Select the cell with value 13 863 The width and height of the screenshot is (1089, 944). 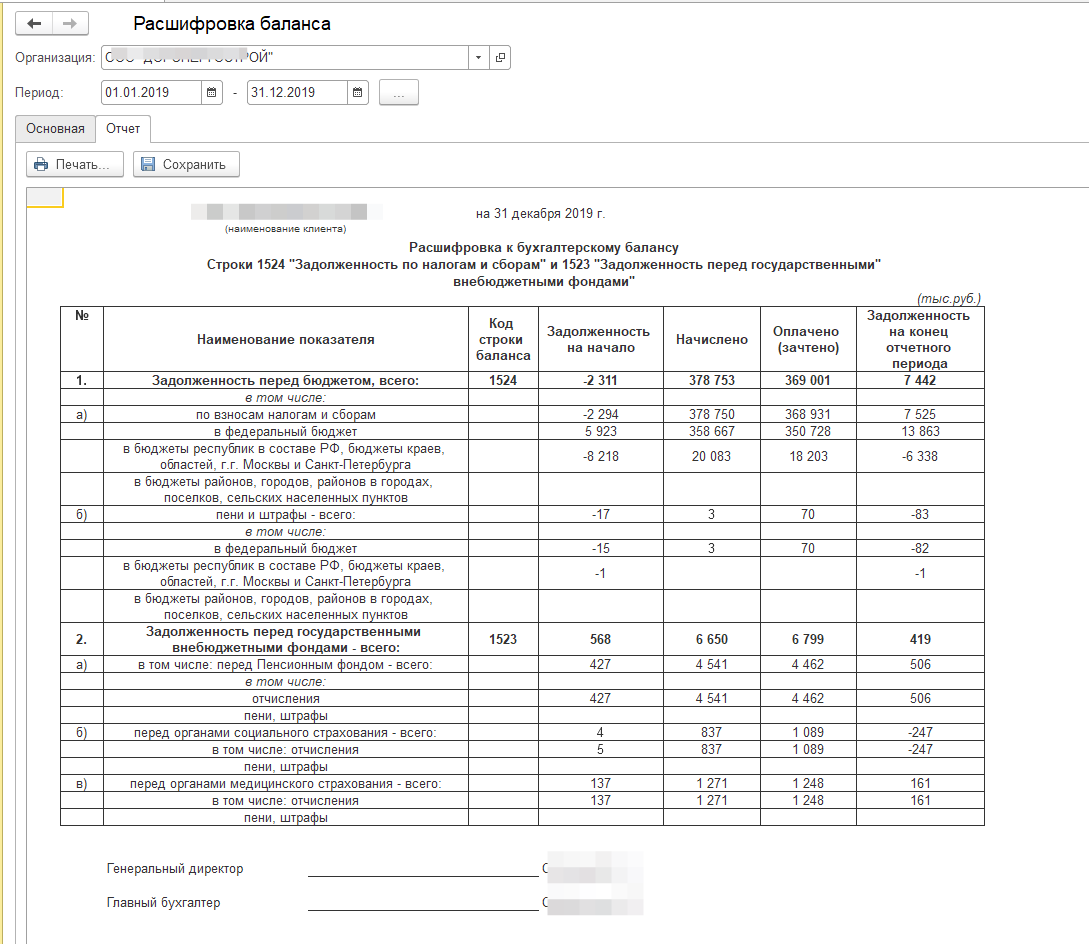tap(920, 431)
